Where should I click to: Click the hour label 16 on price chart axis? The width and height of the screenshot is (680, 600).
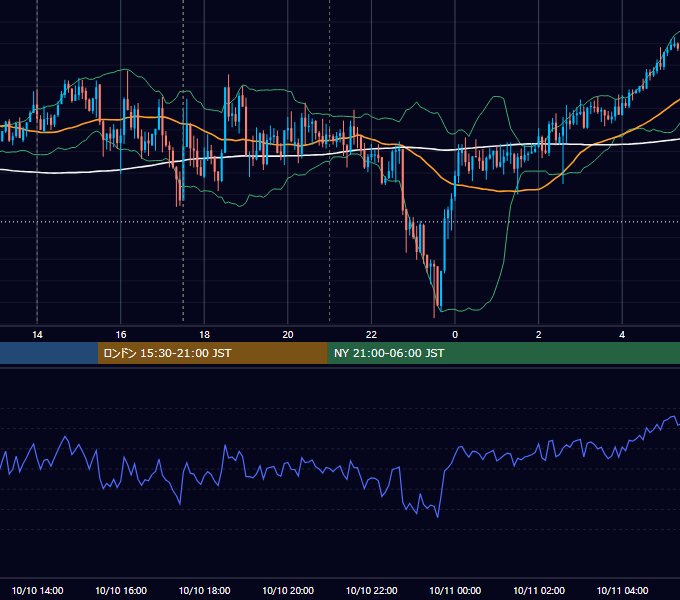(x=121, y=335)
